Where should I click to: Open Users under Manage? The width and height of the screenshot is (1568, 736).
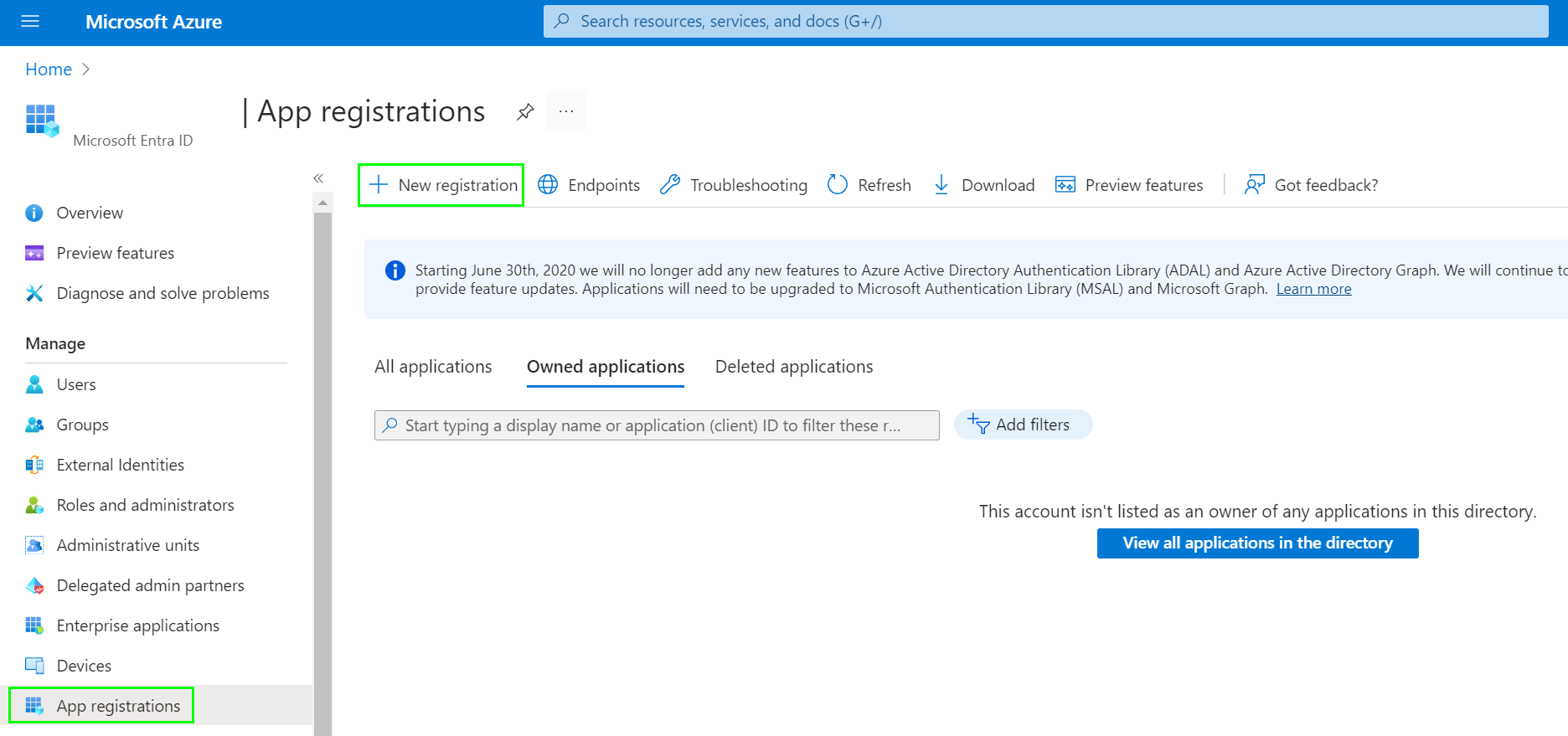coord(76,385)
